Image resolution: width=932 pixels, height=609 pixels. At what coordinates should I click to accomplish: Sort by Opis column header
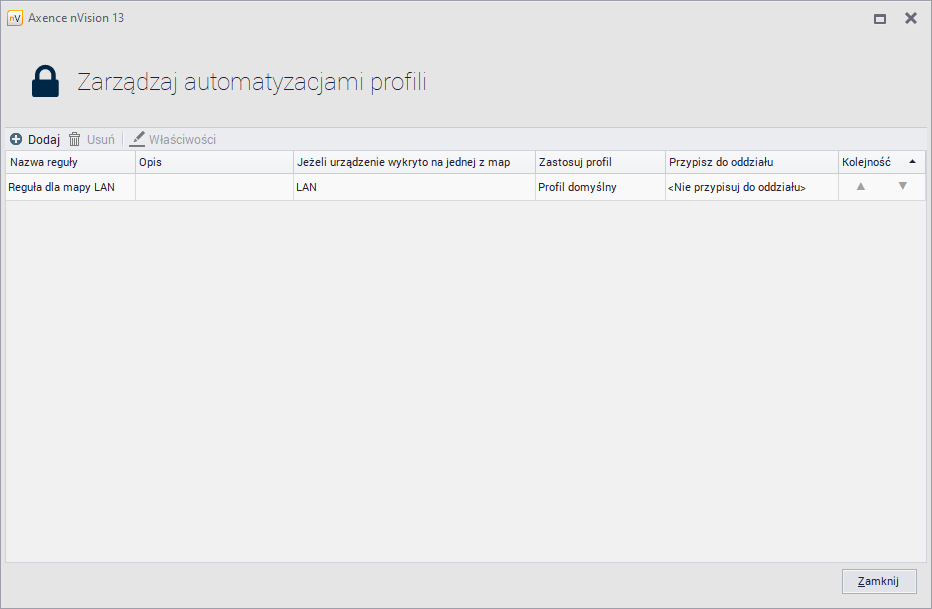pyautogui.click(x=214, y=162)
